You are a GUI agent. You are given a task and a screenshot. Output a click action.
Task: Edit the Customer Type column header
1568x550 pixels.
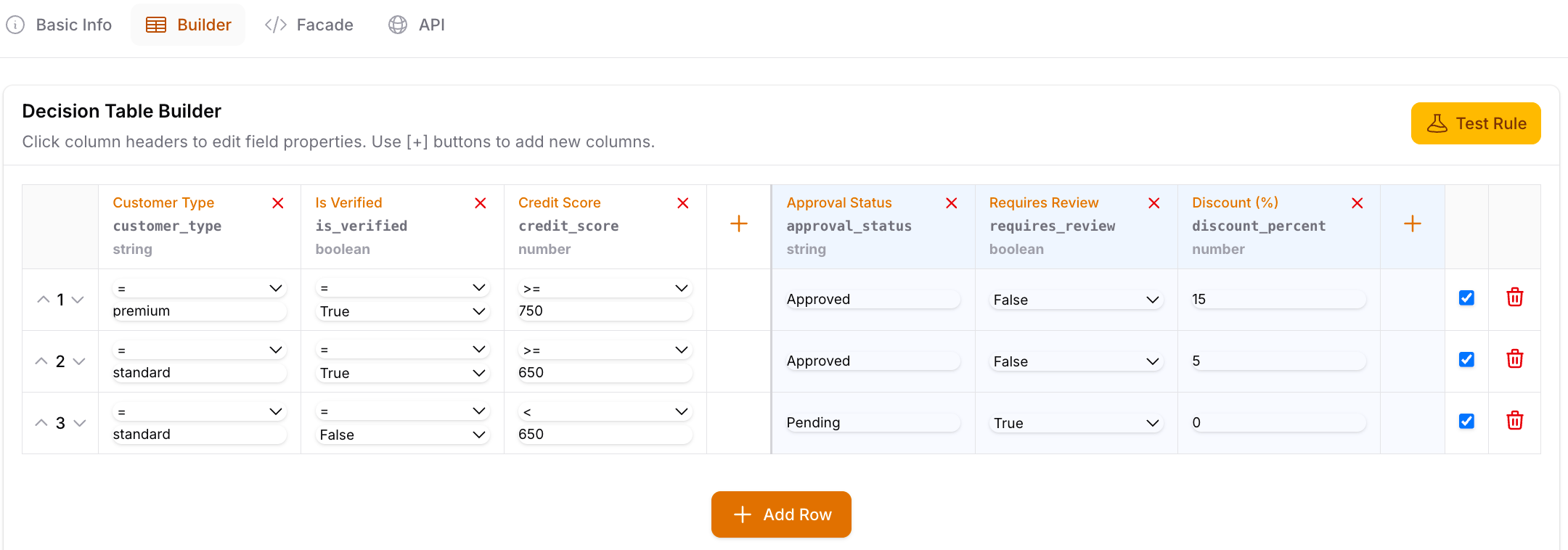click(x=163, y=203)
